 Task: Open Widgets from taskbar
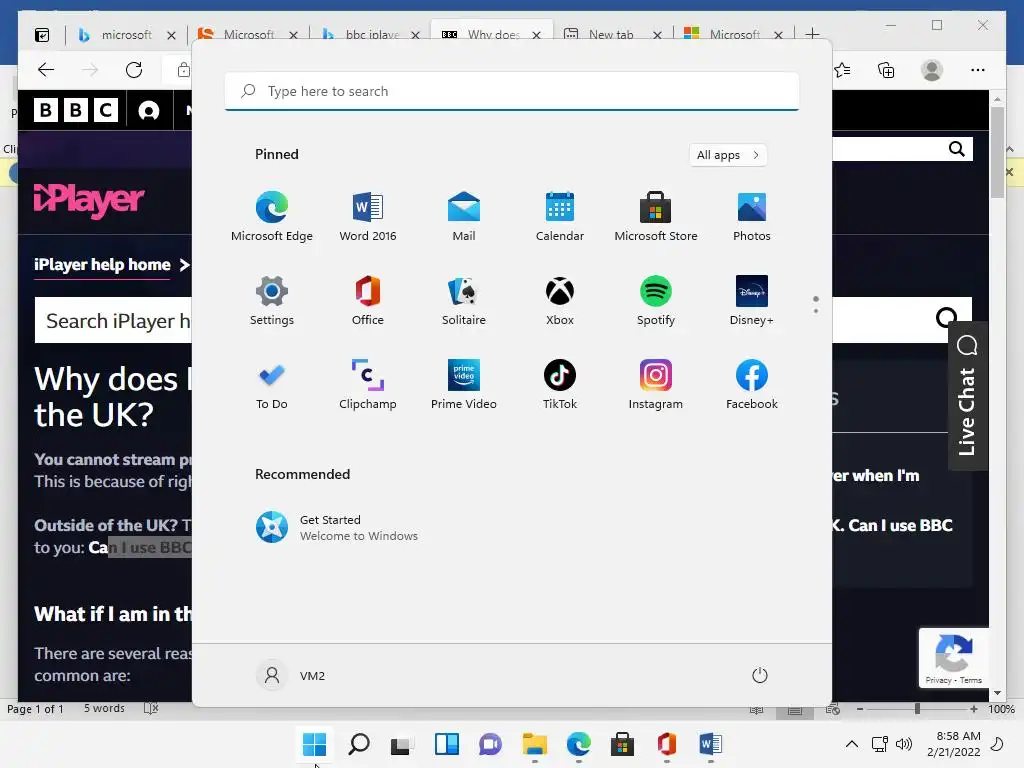[447, 744]
